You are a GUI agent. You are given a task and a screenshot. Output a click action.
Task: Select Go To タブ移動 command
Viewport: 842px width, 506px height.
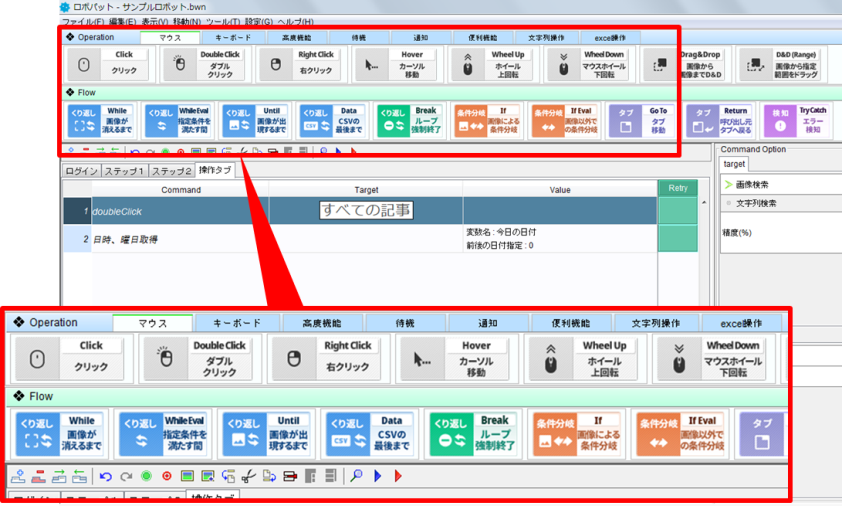[642, 120]
